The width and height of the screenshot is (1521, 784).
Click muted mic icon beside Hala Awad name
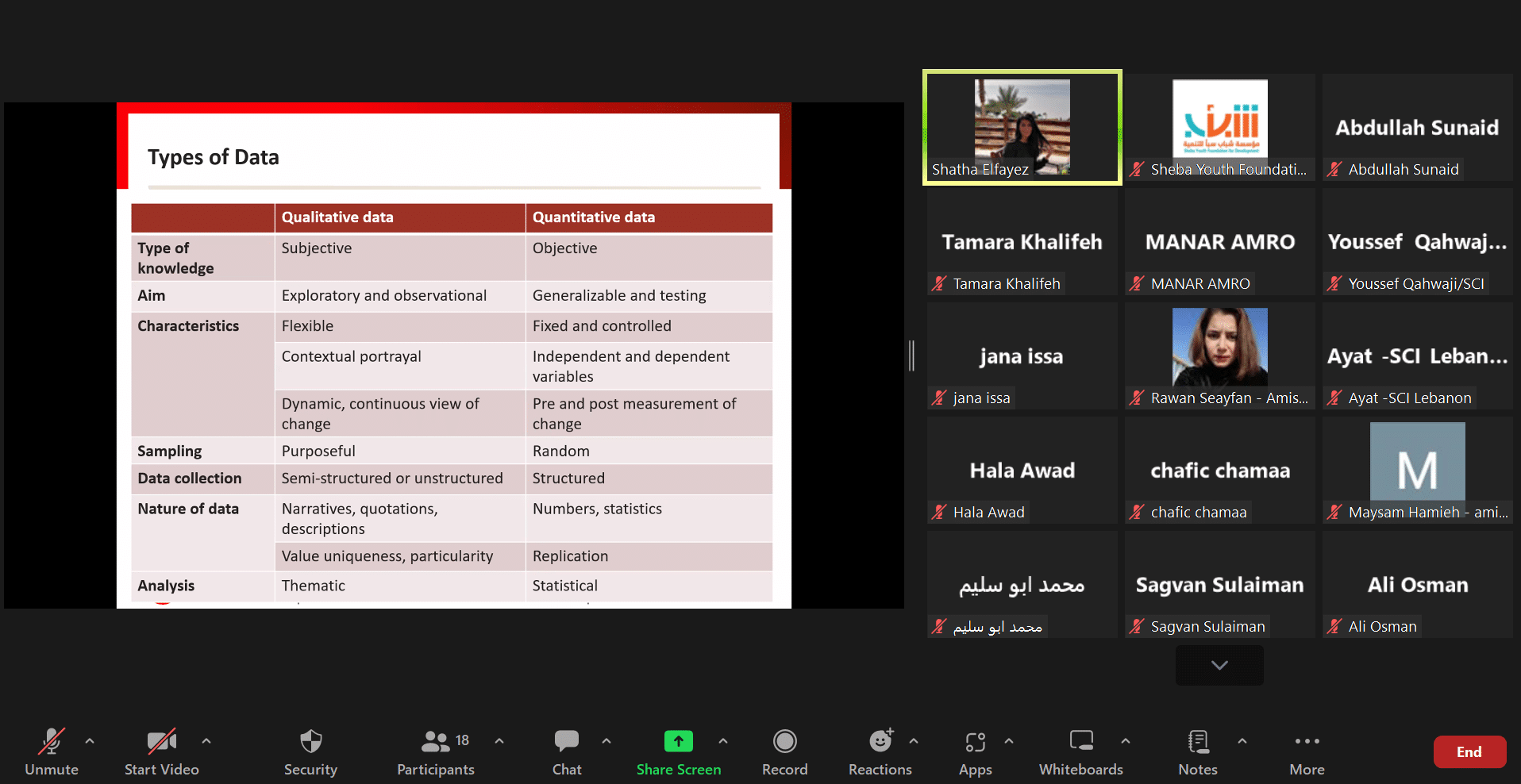tap(939, 513)
